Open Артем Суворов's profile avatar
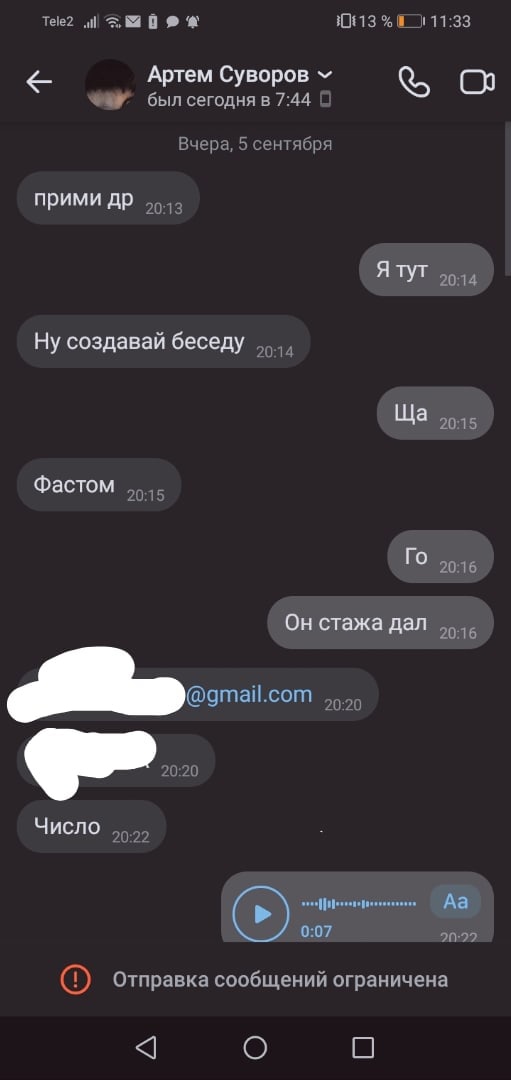The width and height of the screenshot is (511, 1080). point(110,84)
